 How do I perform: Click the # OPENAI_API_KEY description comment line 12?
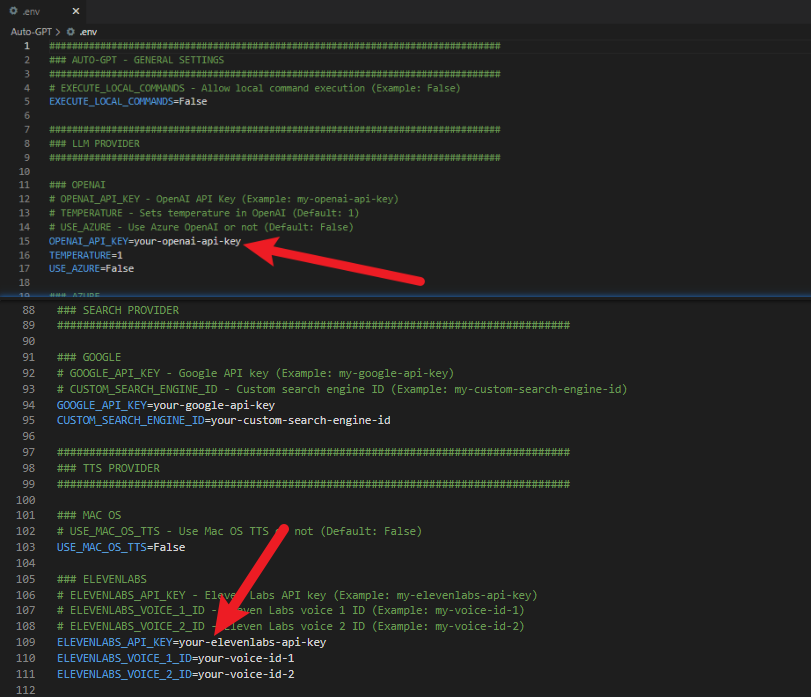[x=224, y=199]
